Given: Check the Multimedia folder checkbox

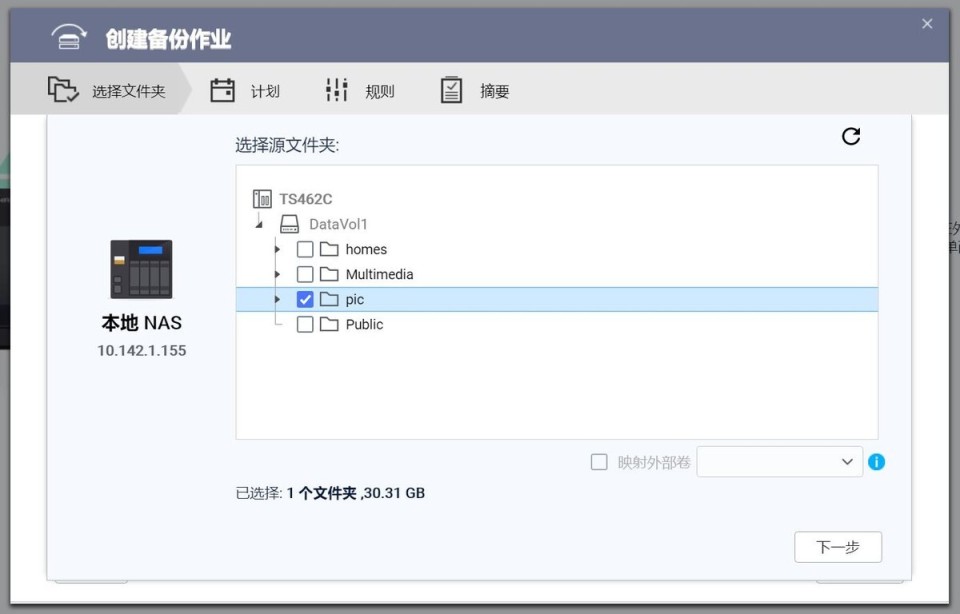Looking at the screenshot, I should pos(305,274).
